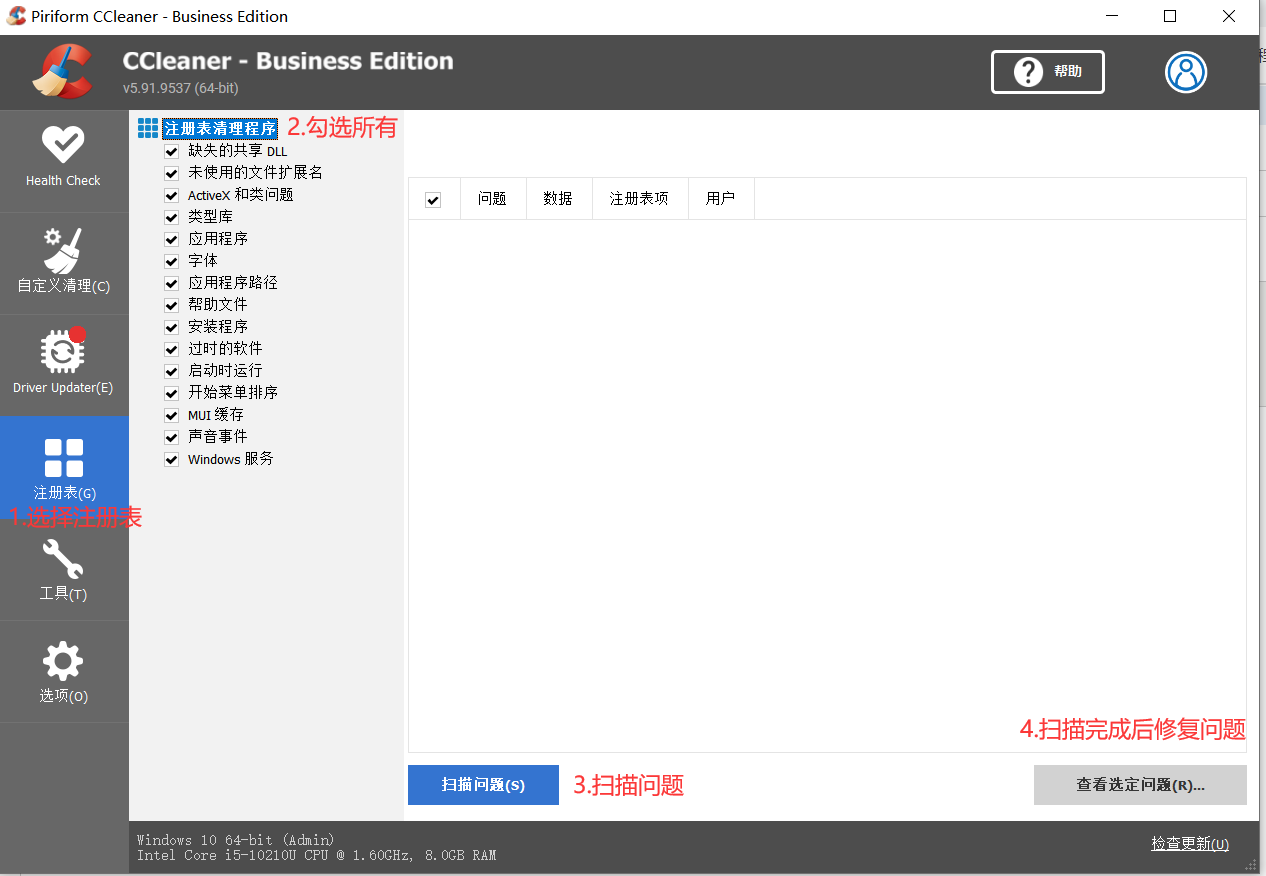Toggle 应用程序路径 checkbox
The height and width of the screenshot is (876, 1266).
pos(171,283)
